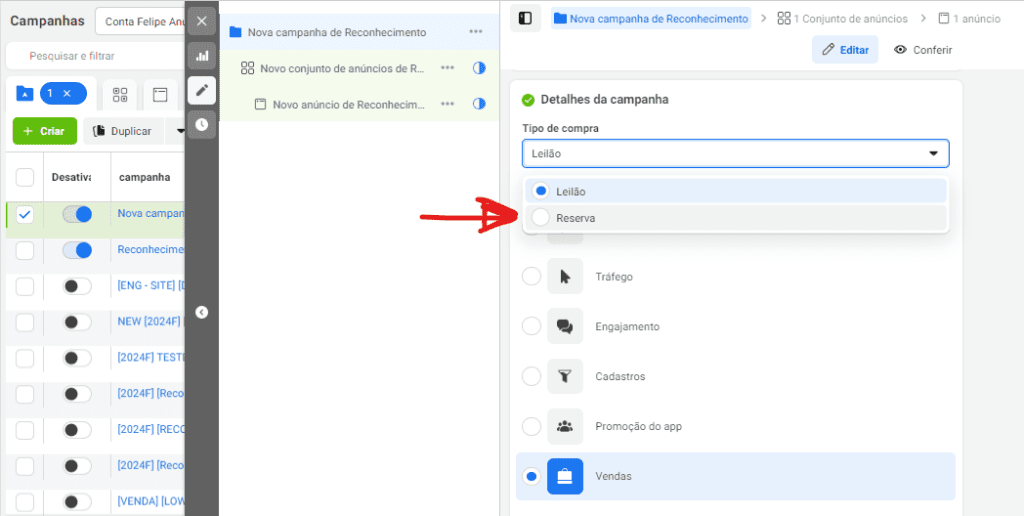Choose the Tráfego objective radio button
This screenshot has height=516, width=1024.
point(532,276)
